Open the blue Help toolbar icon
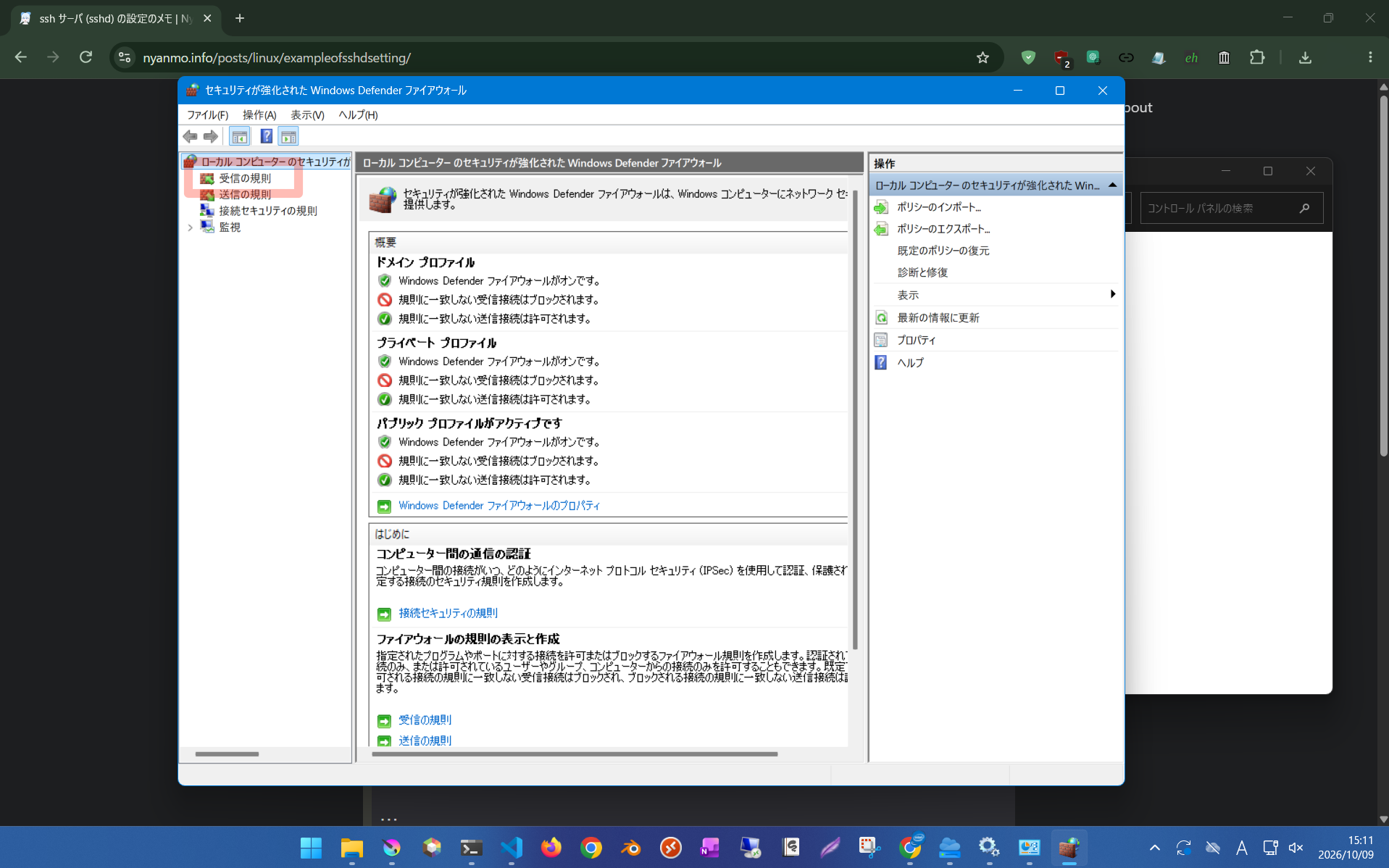This screenshot has width=1389, height=868. pos(266,136)
